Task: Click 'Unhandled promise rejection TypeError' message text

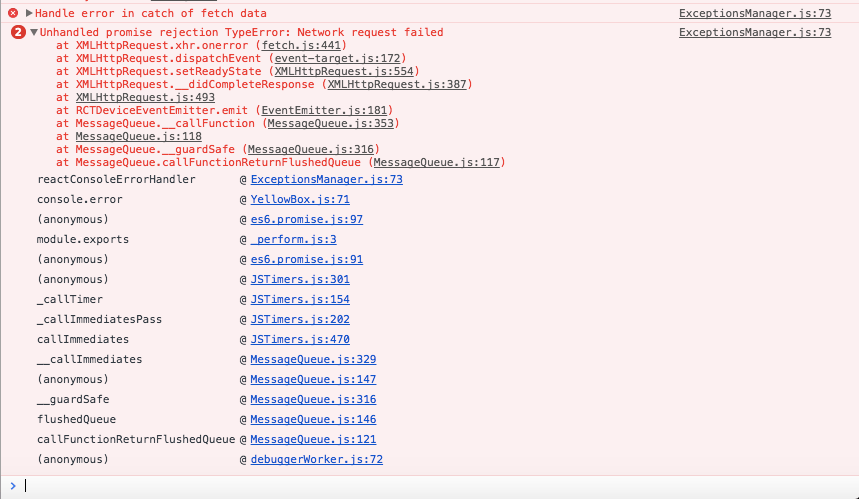Action: [x=242, y=32]
